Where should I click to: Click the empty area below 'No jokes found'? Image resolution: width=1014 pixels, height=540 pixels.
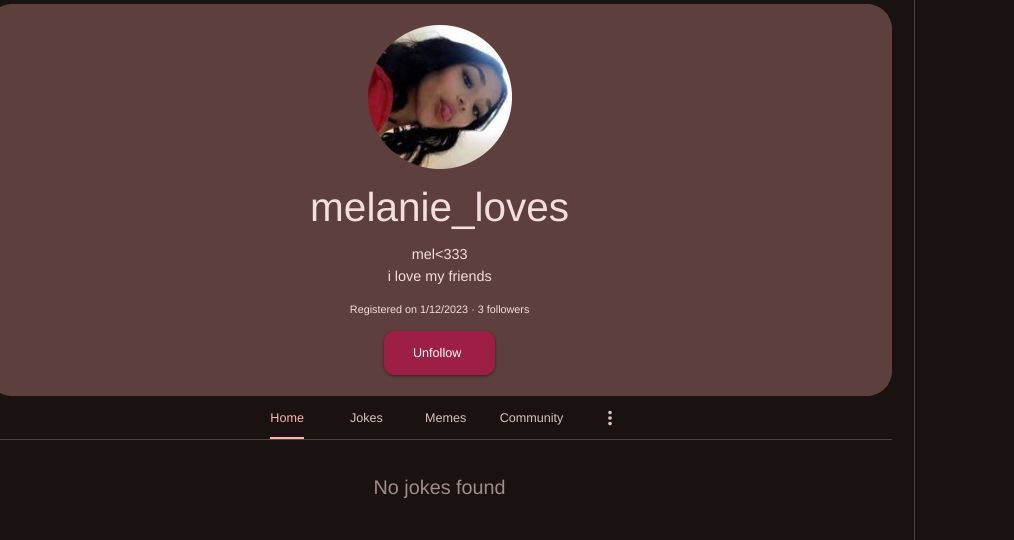439,521
